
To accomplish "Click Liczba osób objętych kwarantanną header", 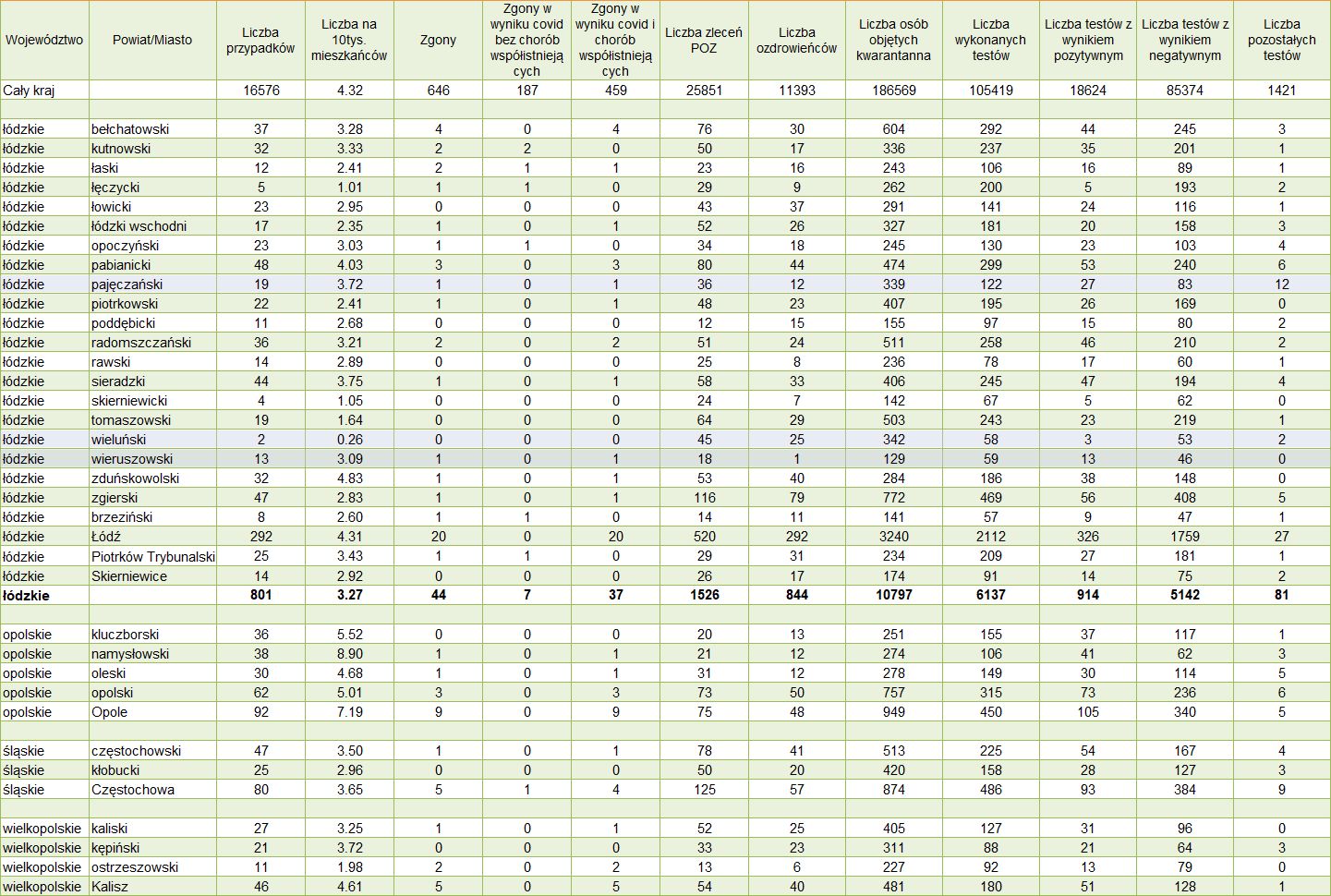I will coord(893,40).
